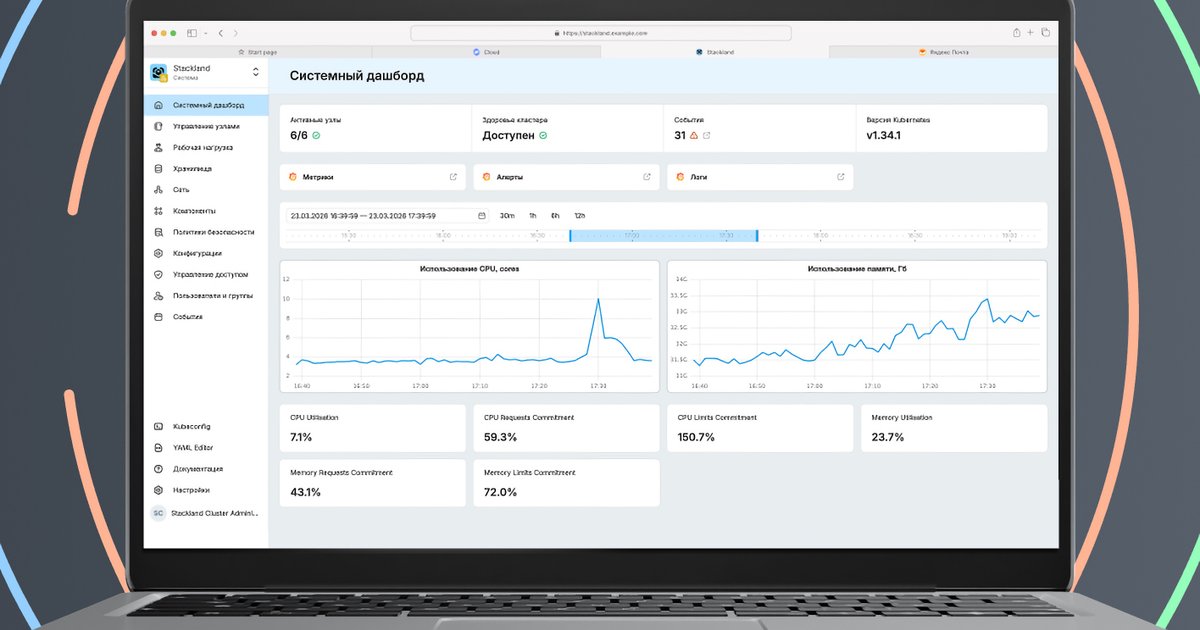This screenshot has height=630, width=1200.
Task: Open the YAML Editor sidebar icon
Action: coord(158,448)
